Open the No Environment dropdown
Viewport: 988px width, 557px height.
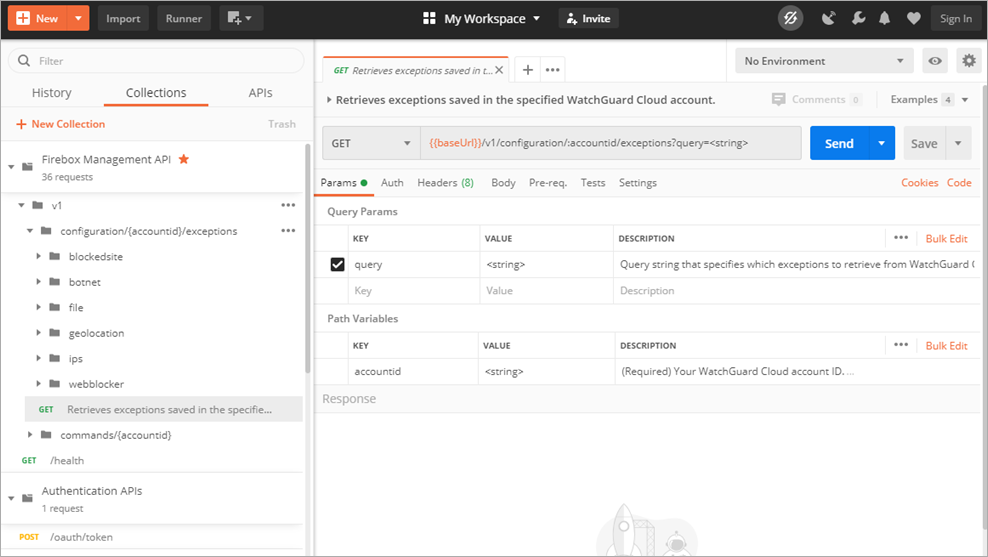click(824, 61)
